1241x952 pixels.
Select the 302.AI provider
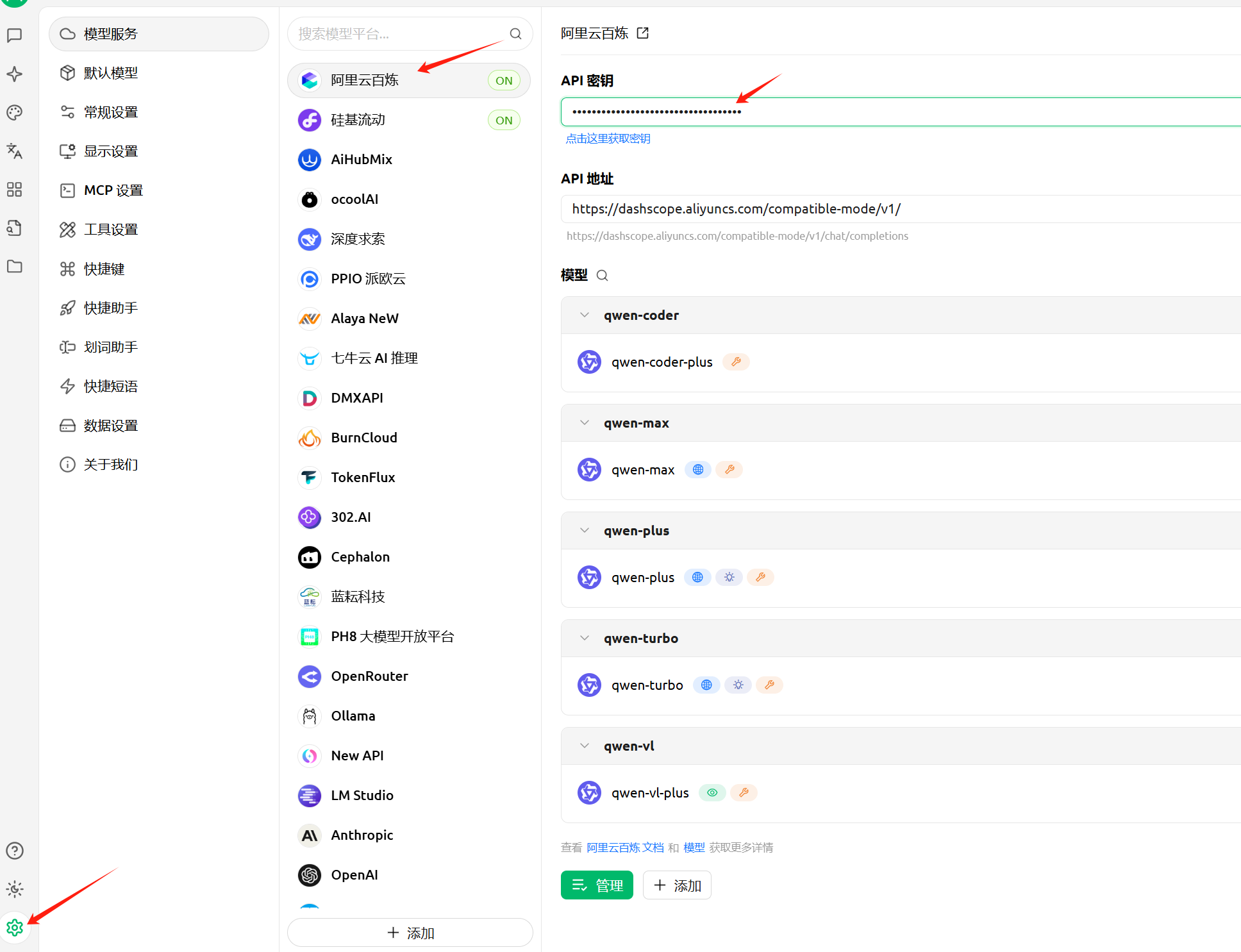coord(409,517)
